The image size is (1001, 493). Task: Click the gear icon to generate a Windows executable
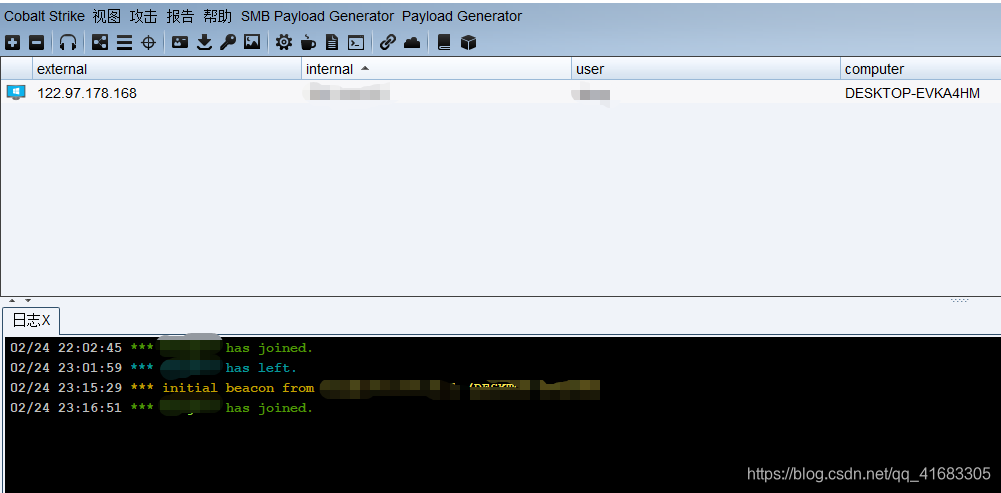click(x=284, y=43)
